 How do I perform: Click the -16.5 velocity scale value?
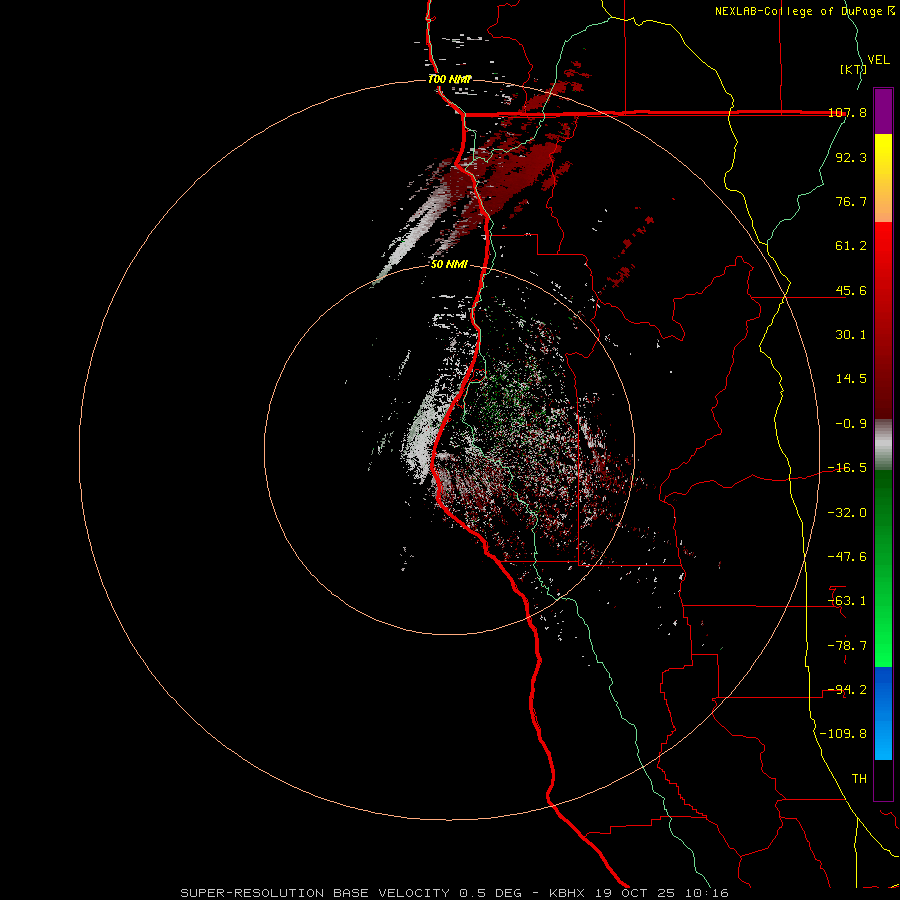click(x=847, y=468)
